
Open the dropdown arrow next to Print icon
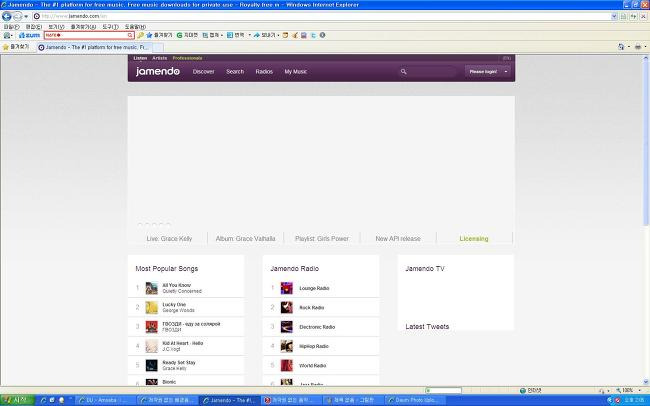[645, 47]
